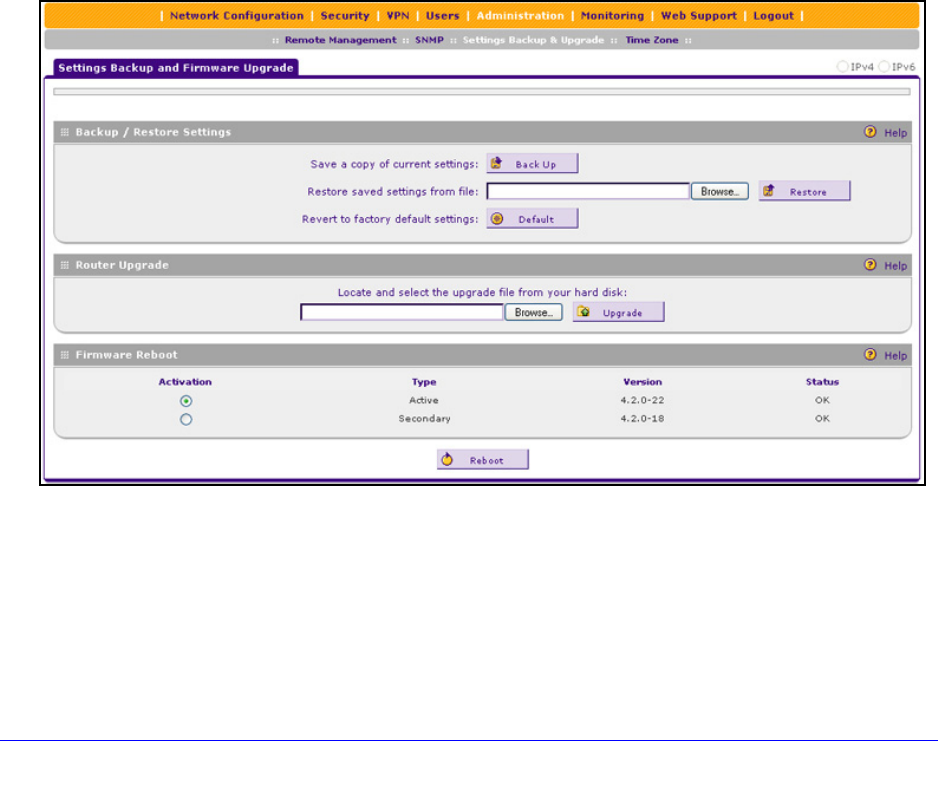Click help icon in Firmware Reboot section

click(x=870, y=354)
